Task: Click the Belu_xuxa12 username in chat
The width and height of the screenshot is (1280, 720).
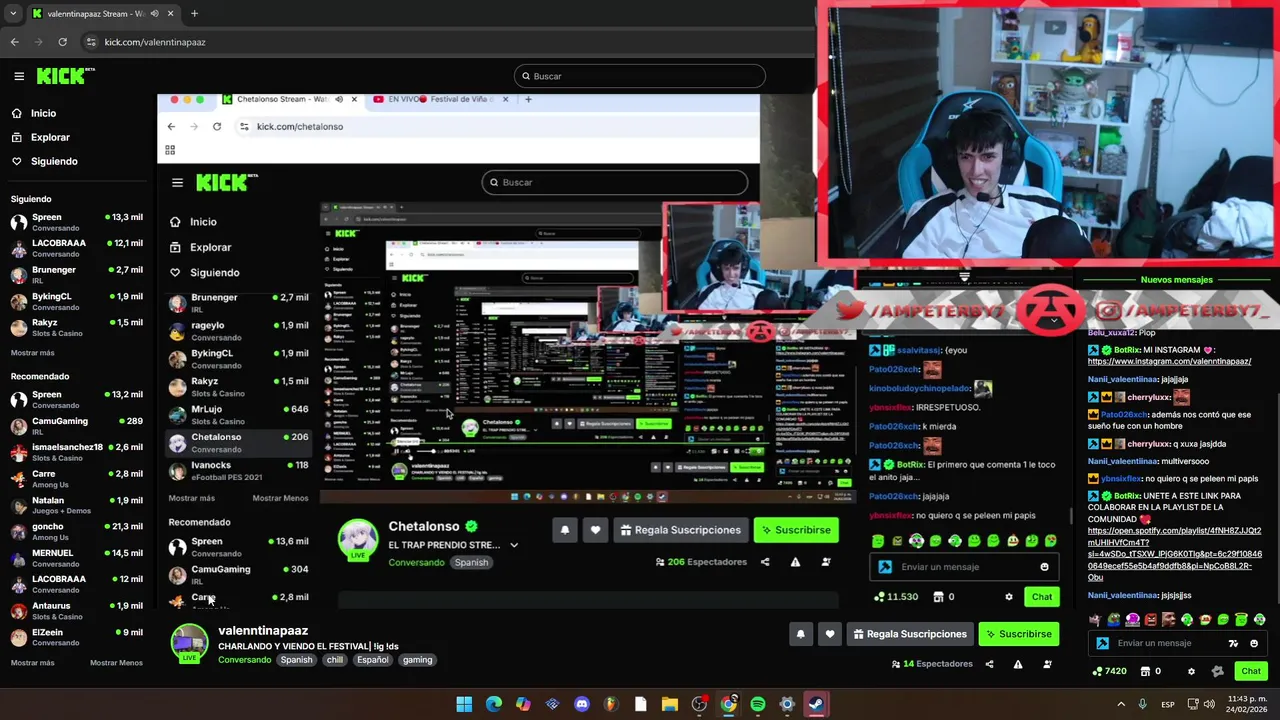Action: pyautogui.click(x=1110, y=333)
